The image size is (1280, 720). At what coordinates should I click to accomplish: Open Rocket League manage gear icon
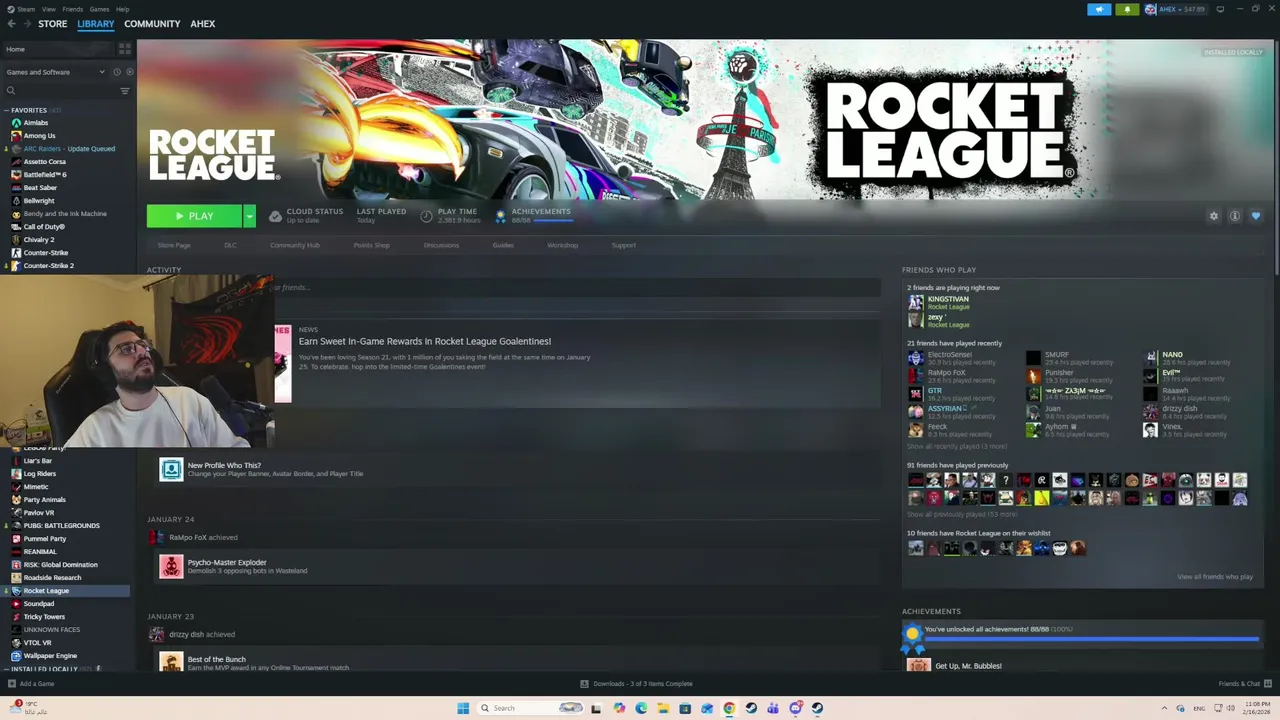coord(1214,216)
